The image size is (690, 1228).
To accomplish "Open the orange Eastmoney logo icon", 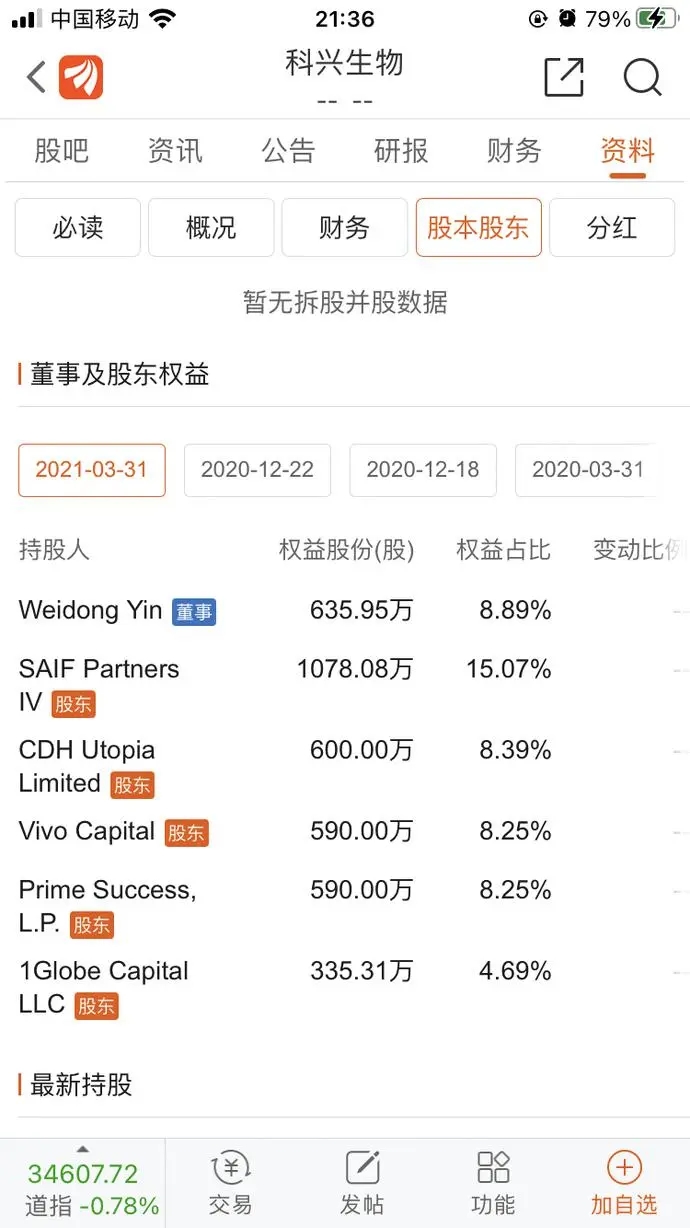I will [x=81, y=77].
